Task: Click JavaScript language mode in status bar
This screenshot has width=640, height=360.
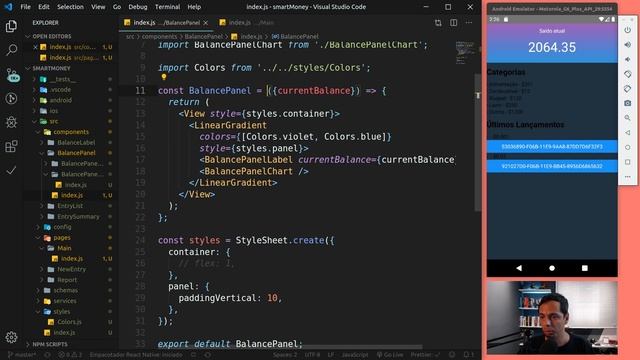Action: point(355,355)
